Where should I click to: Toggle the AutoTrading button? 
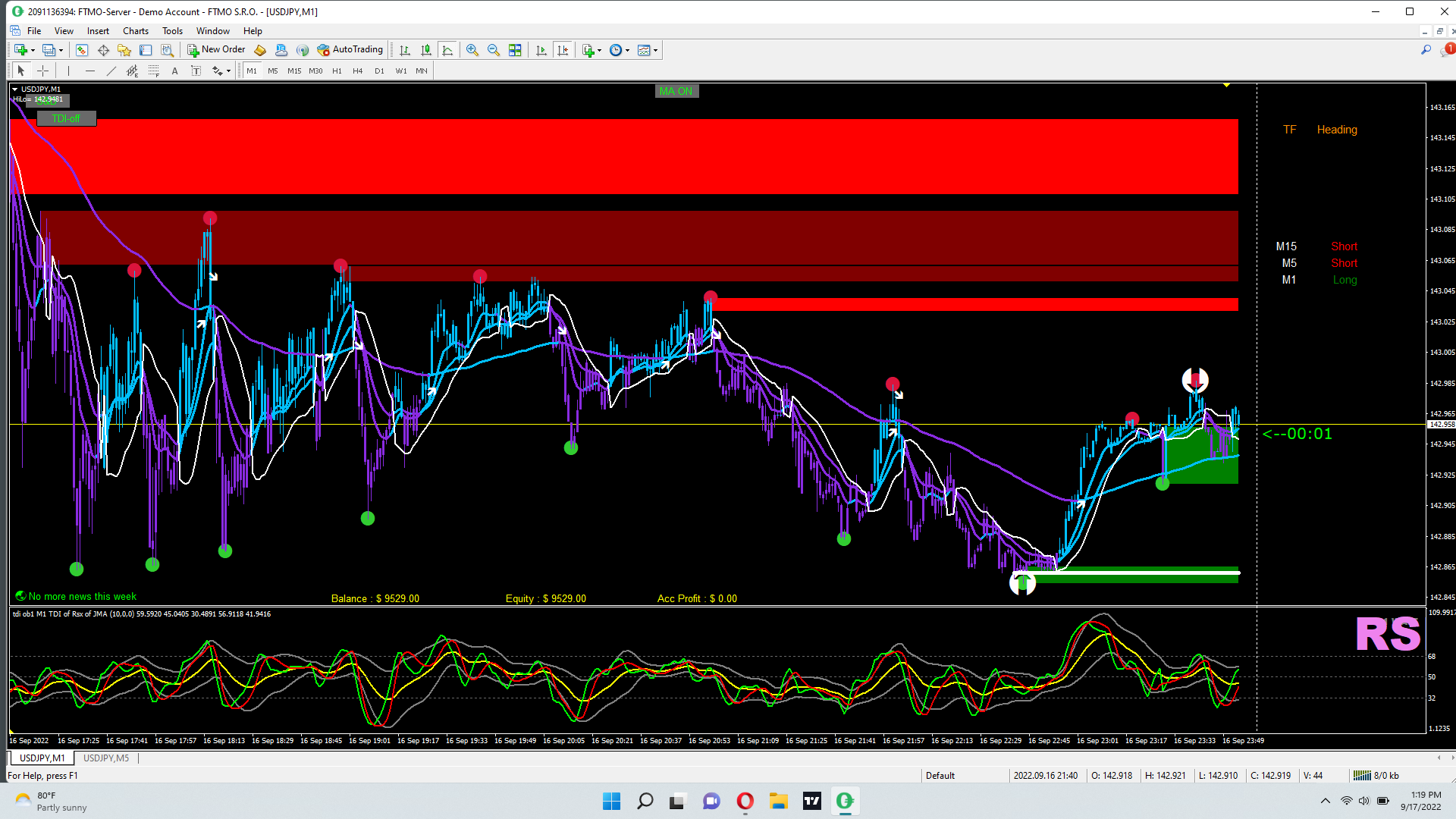[x=350, y=50]
